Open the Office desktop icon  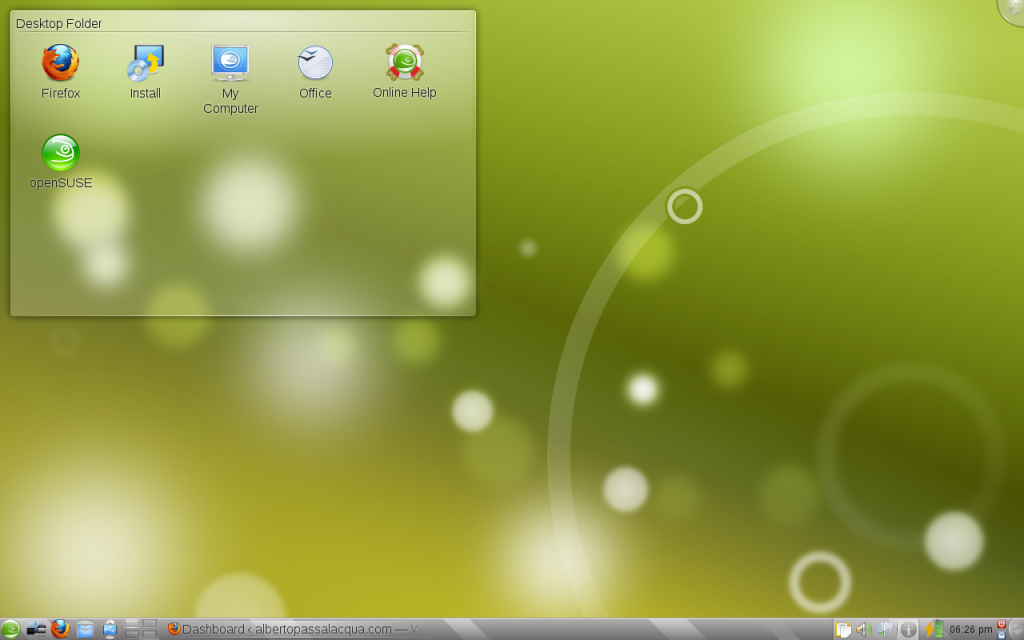pos(315,63)
